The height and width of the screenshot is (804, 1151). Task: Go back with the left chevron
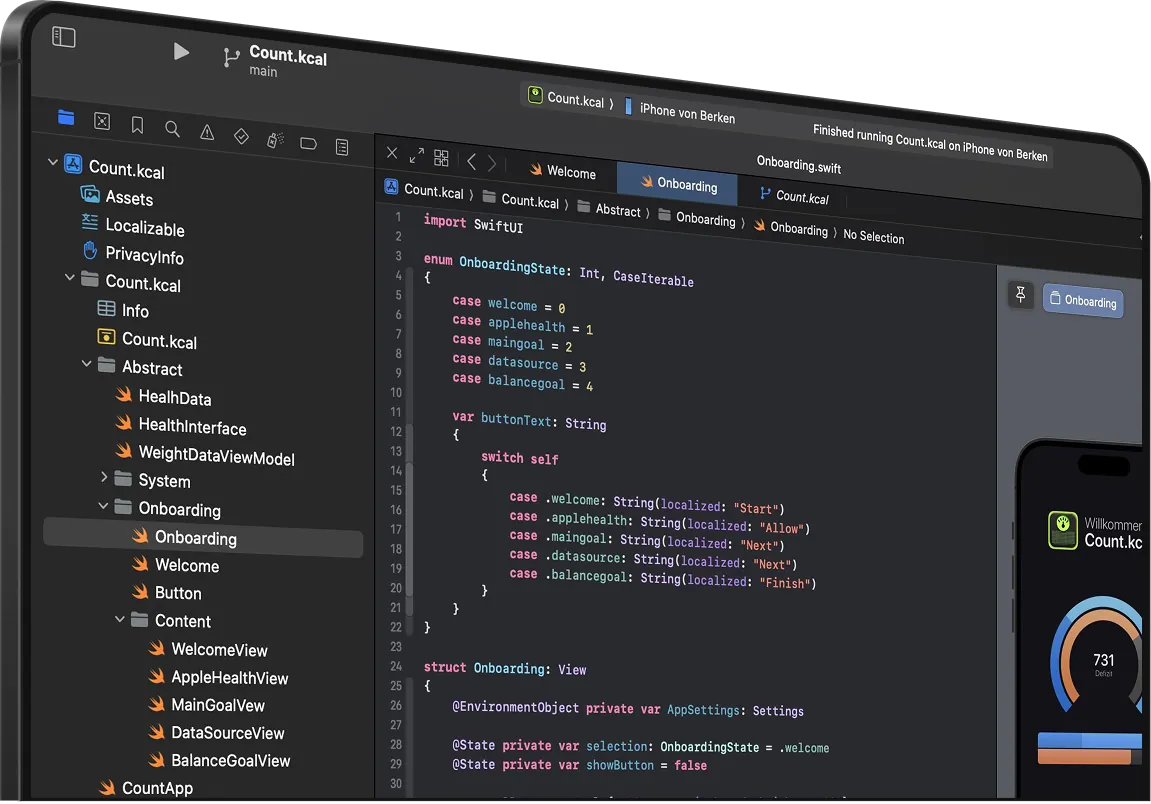click(x=471, y=162)
